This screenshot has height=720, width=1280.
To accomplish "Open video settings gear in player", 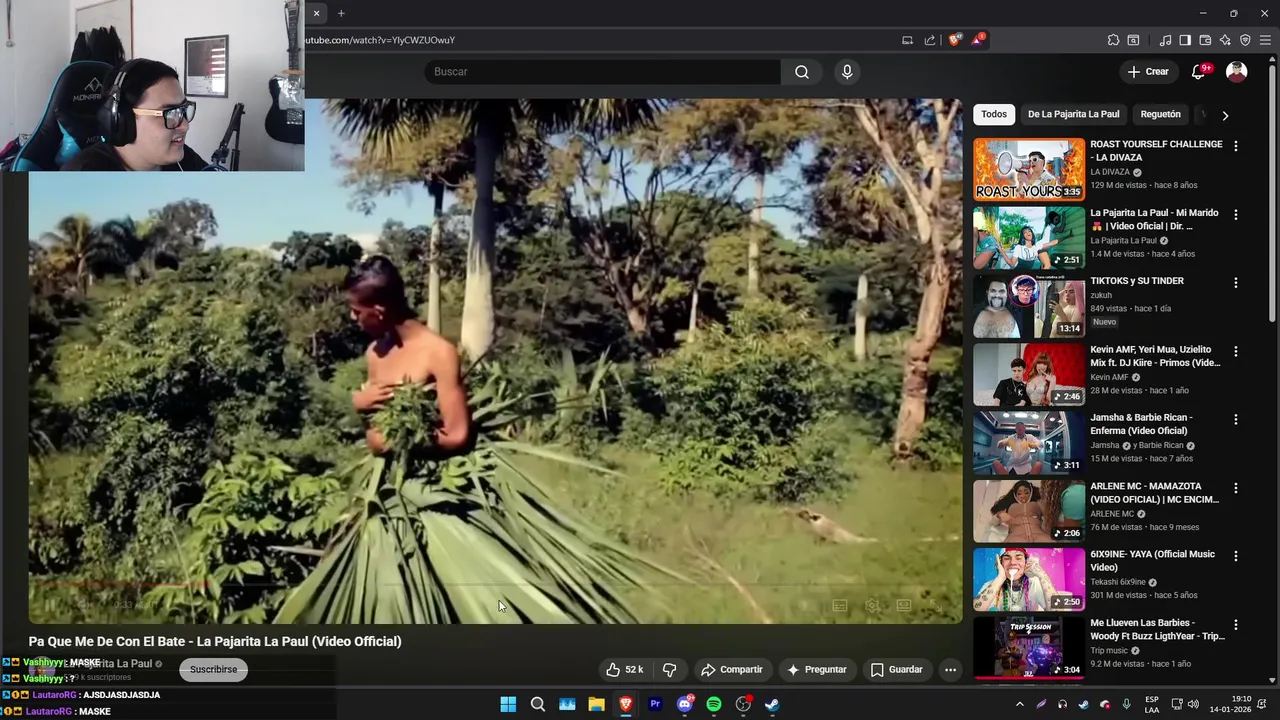I will click(872, 606).
